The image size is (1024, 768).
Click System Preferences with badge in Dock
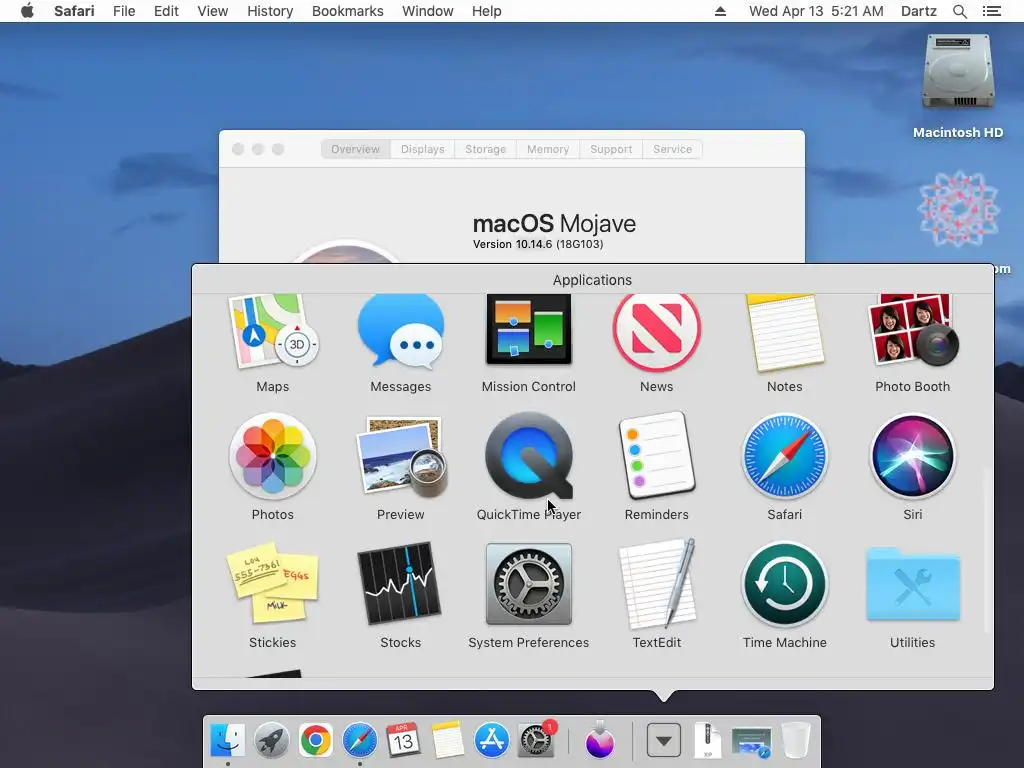[x=536, y=740]
